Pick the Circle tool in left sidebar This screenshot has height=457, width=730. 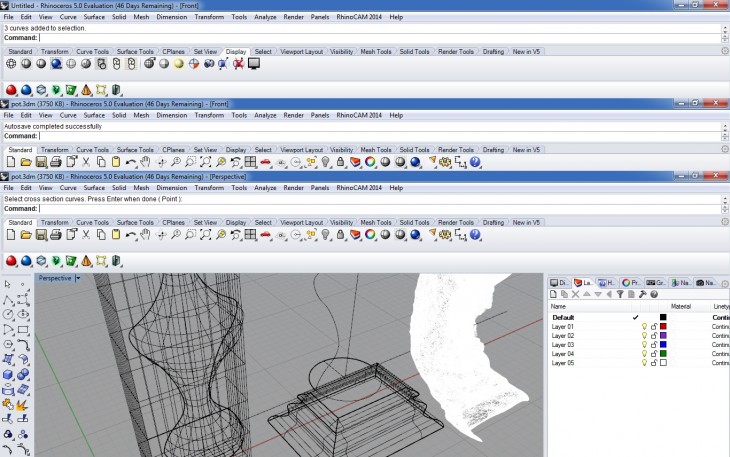click(9, 314)
